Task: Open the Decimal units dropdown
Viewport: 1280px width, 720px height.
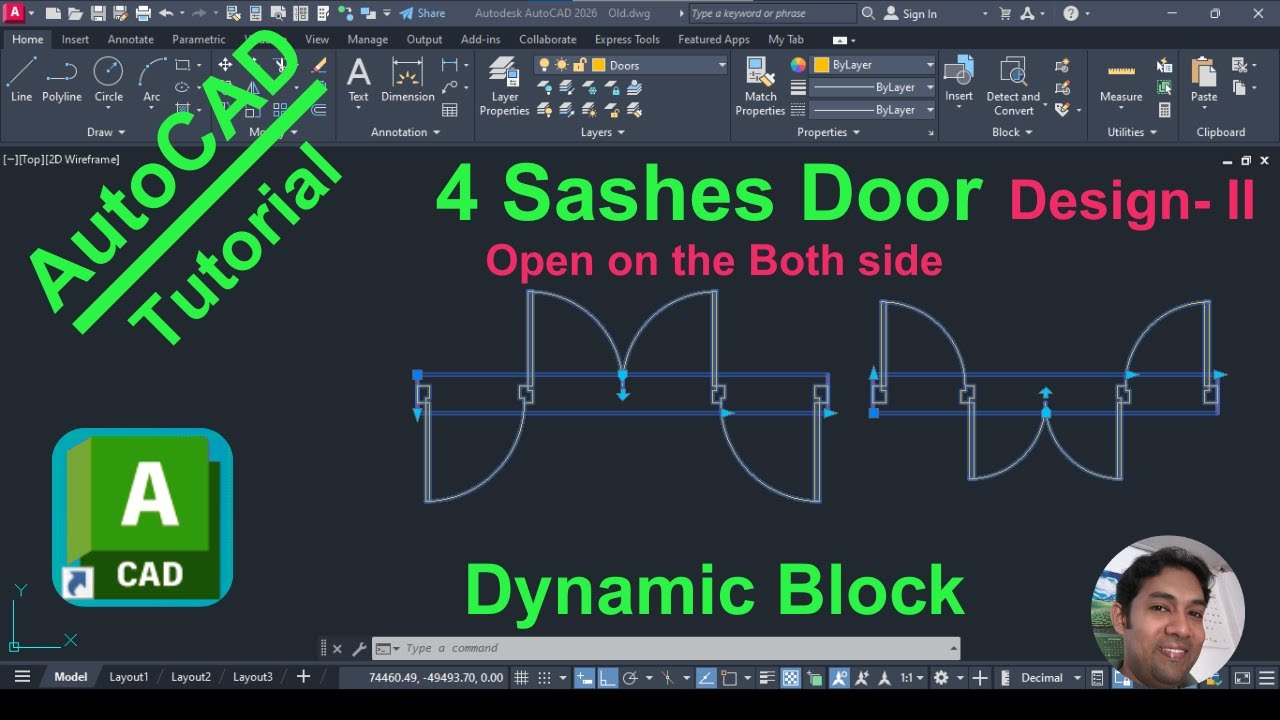Action: click(1077, 677)
